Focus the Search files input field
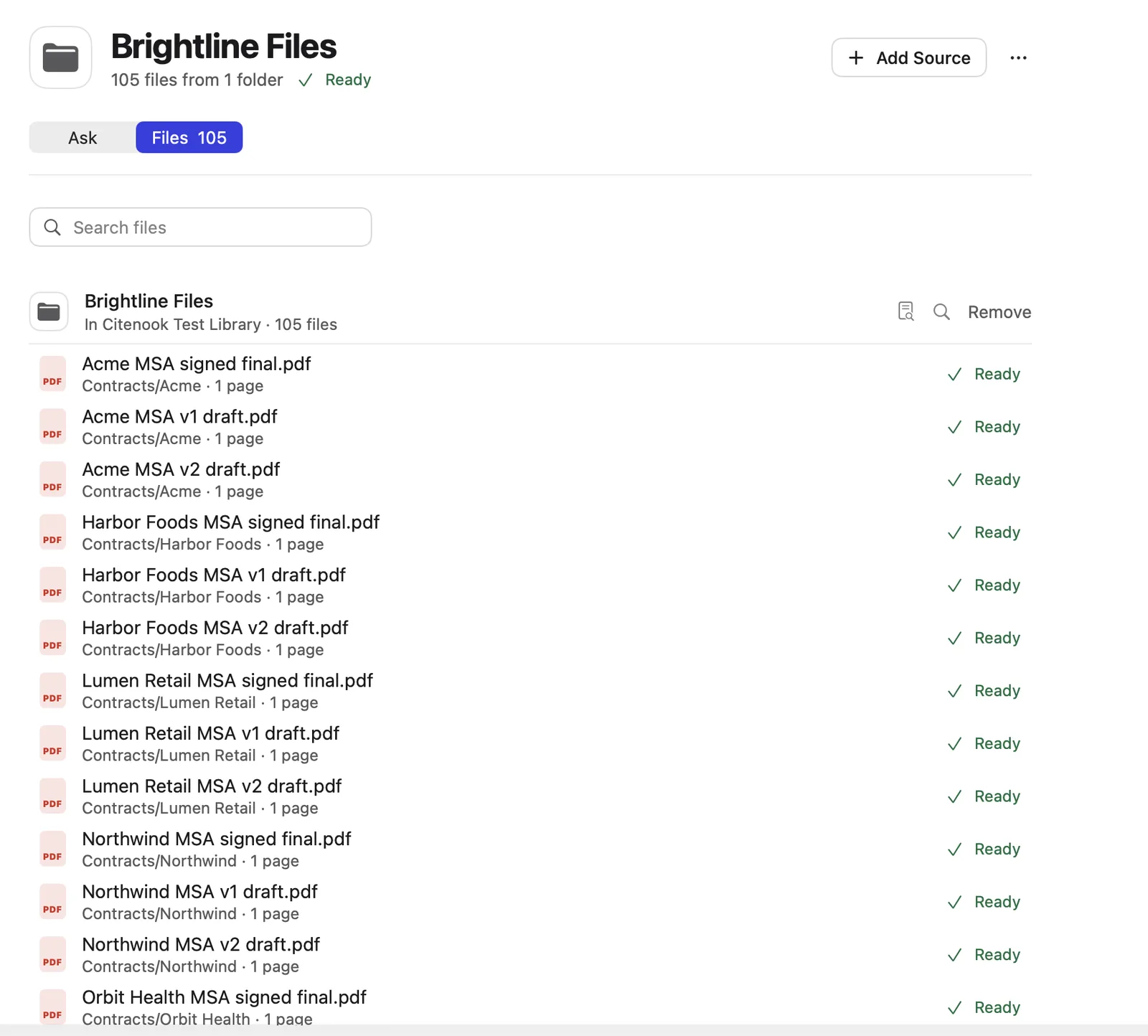 pos(200,227)
